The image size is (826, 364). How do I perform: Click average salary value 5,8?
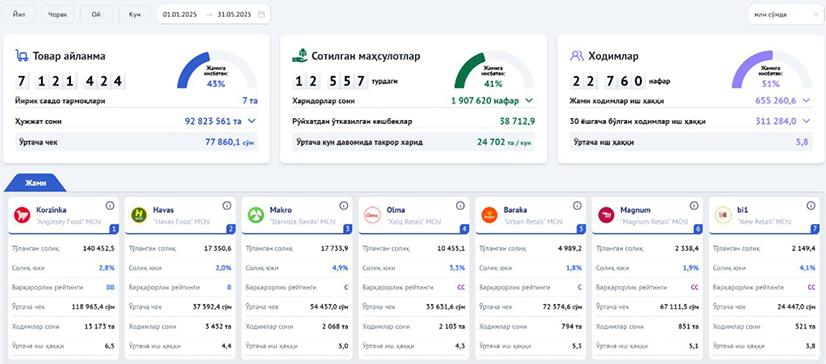coord(803,142)
